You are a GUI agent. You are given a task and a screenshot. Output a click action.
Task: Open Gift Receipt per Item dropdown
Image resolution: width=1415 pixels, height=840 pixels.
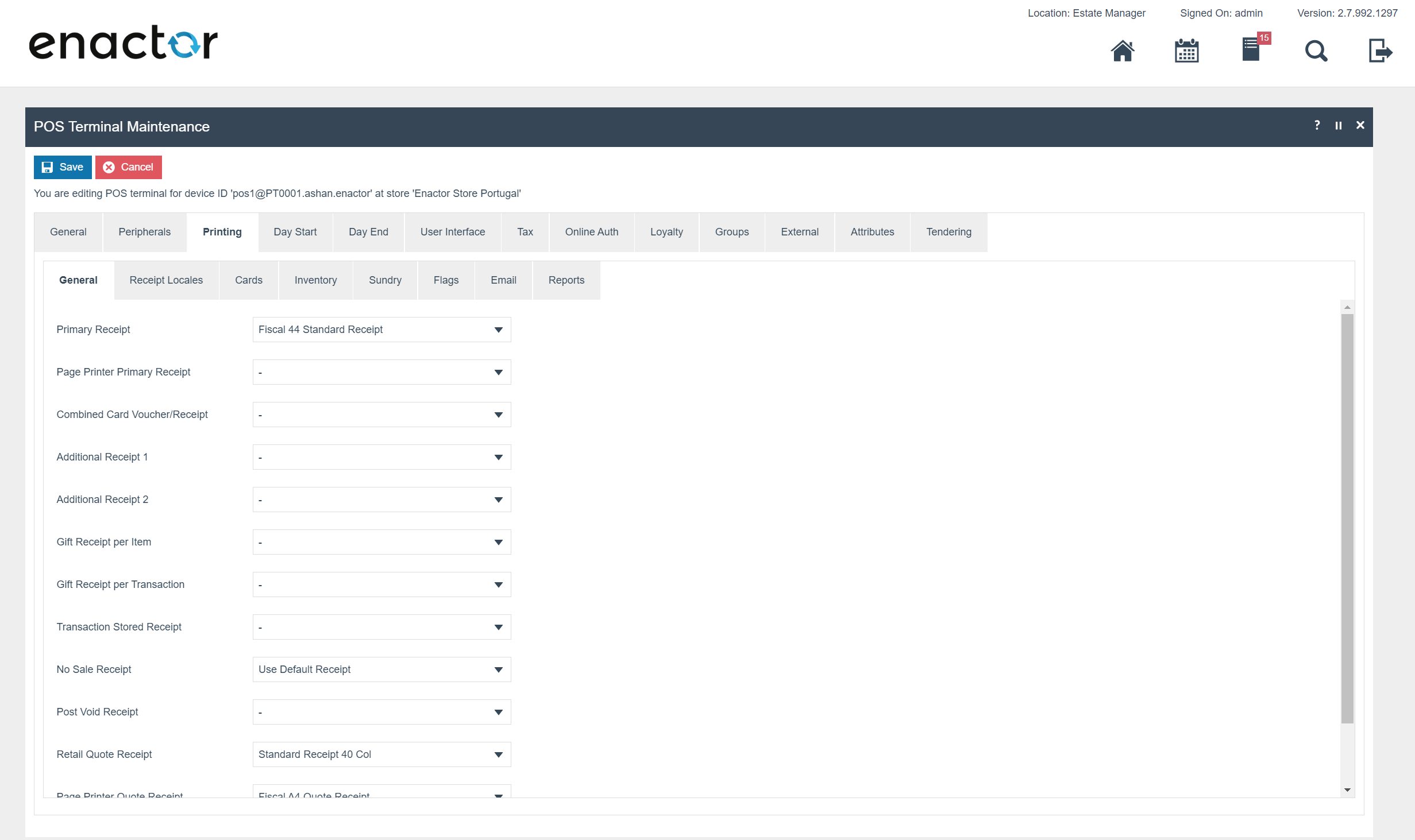(381, 542)
